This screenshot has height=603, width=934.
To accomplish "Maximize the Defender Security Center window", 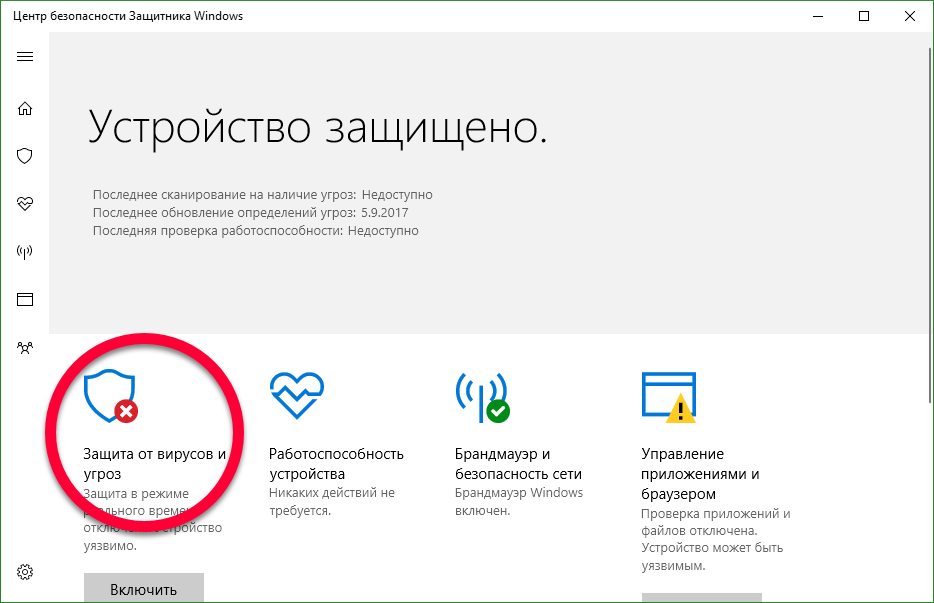I will click(x=864, y=16).
